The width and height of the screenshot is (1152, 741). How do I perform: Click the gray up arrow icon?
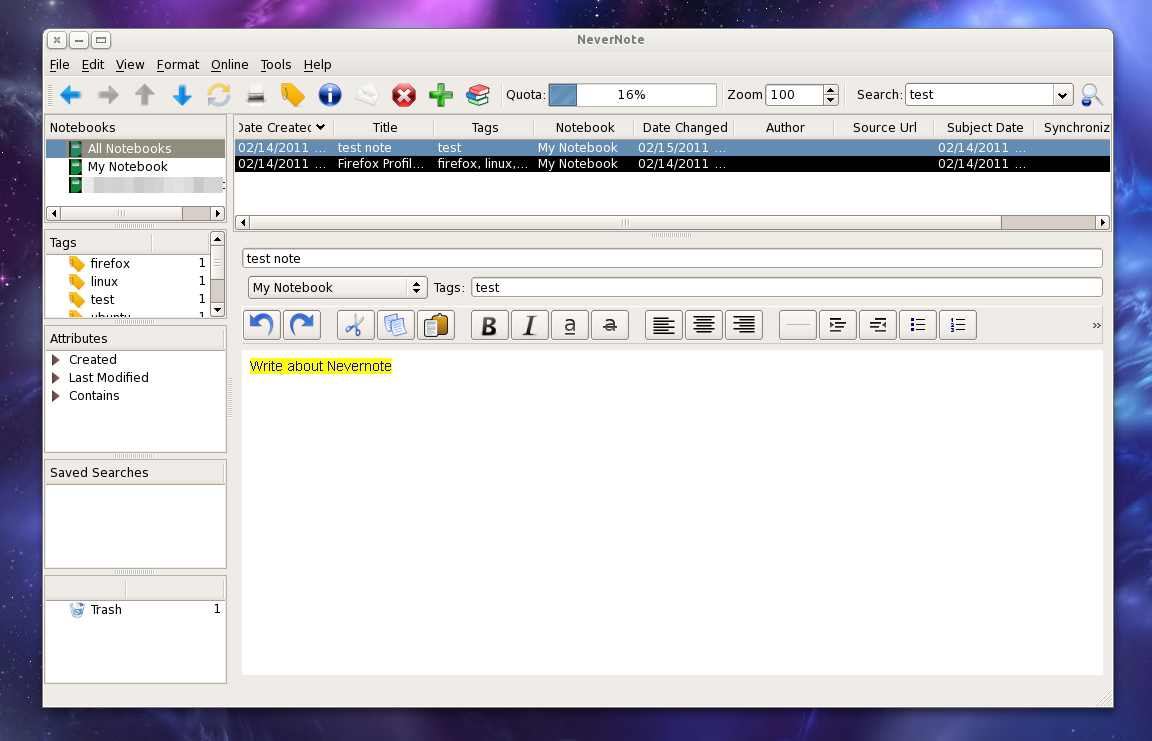point(145,95)
